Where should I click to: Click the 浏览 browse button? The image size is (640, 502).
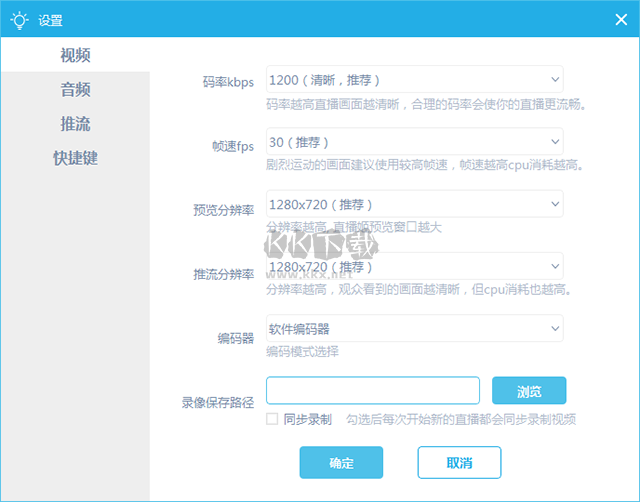529,391
